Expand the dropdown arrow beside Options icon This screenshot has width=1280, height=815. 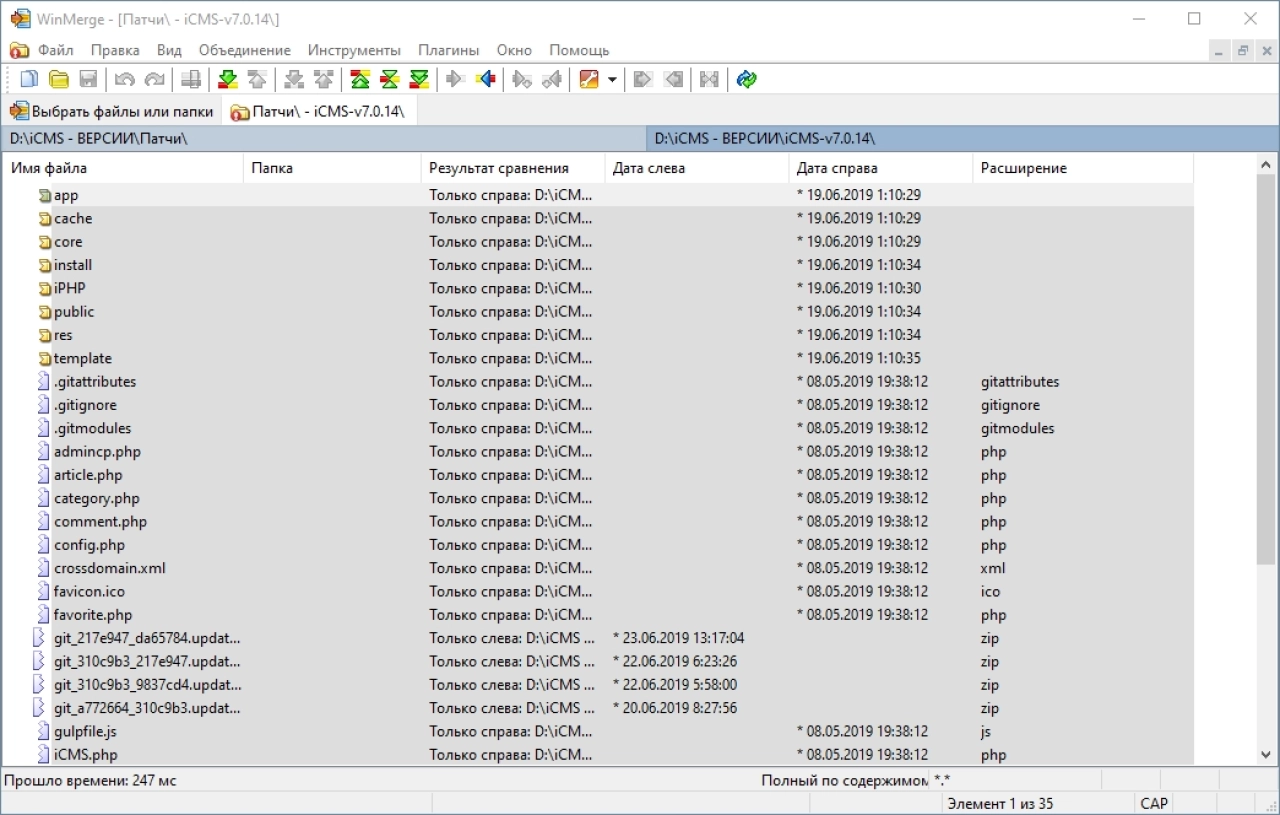click(612, 79)
